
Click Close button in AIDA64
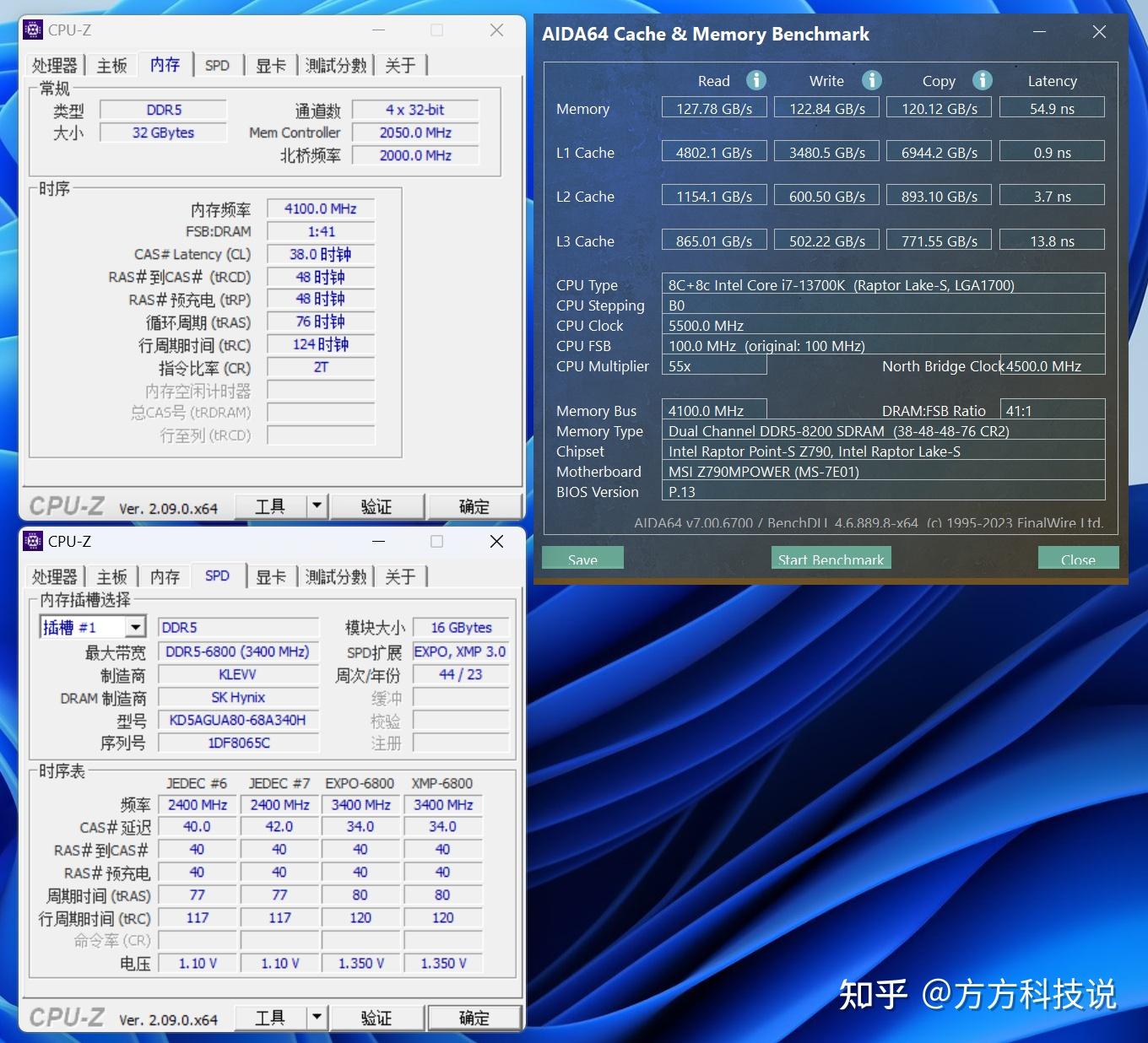[1078, 559]
